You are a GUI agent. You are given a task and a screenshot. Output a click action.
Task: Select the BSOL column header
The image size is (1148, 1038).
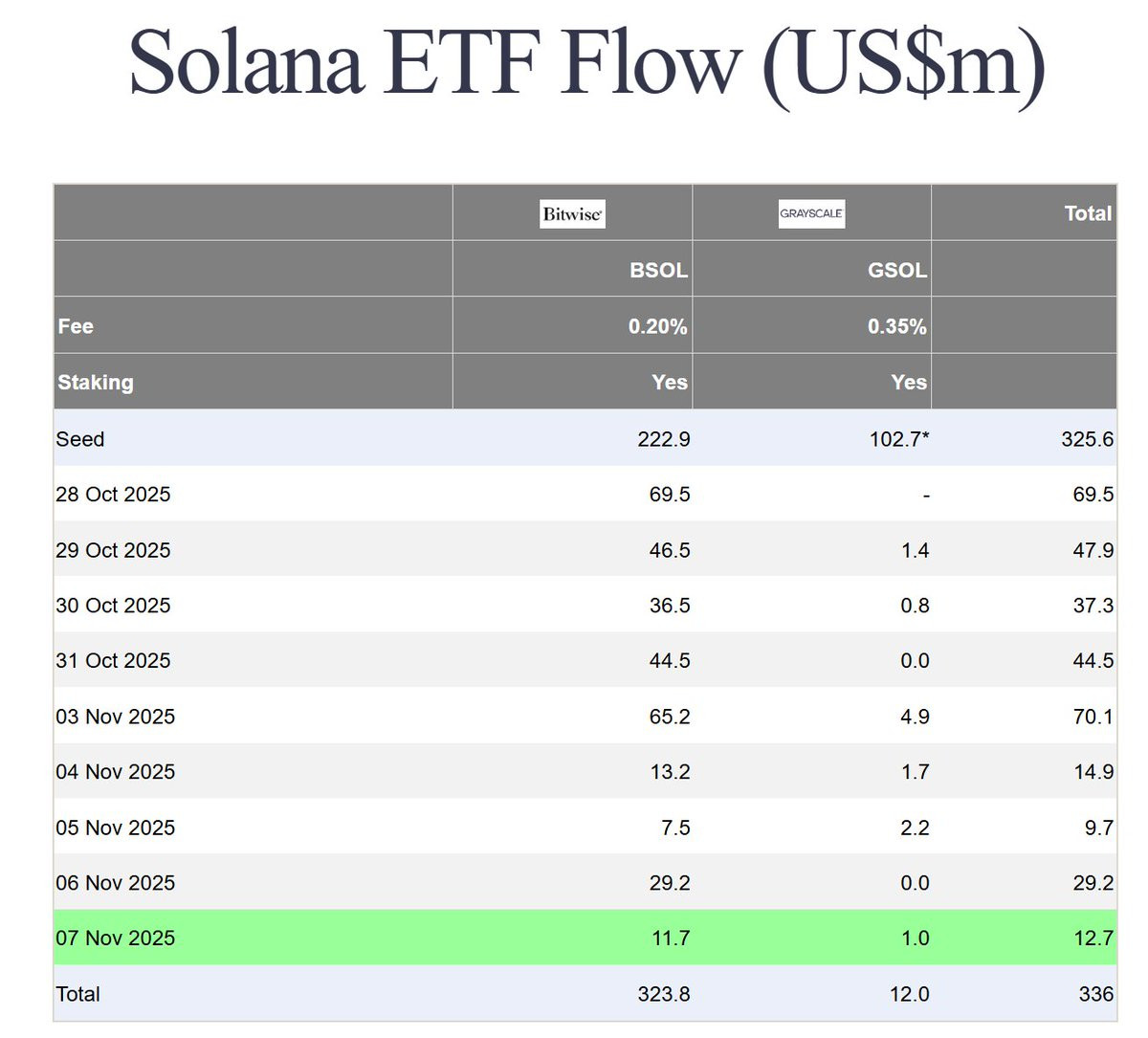click(658, 270)
